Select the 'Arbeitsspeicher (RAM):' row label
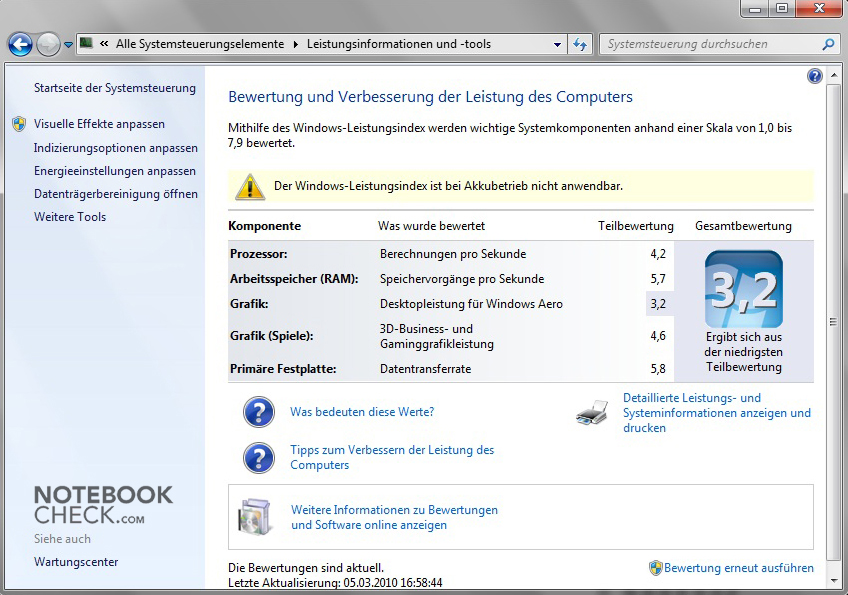This screenshot has width=848, height=595. pyautogui.click(x=294, y=279)
